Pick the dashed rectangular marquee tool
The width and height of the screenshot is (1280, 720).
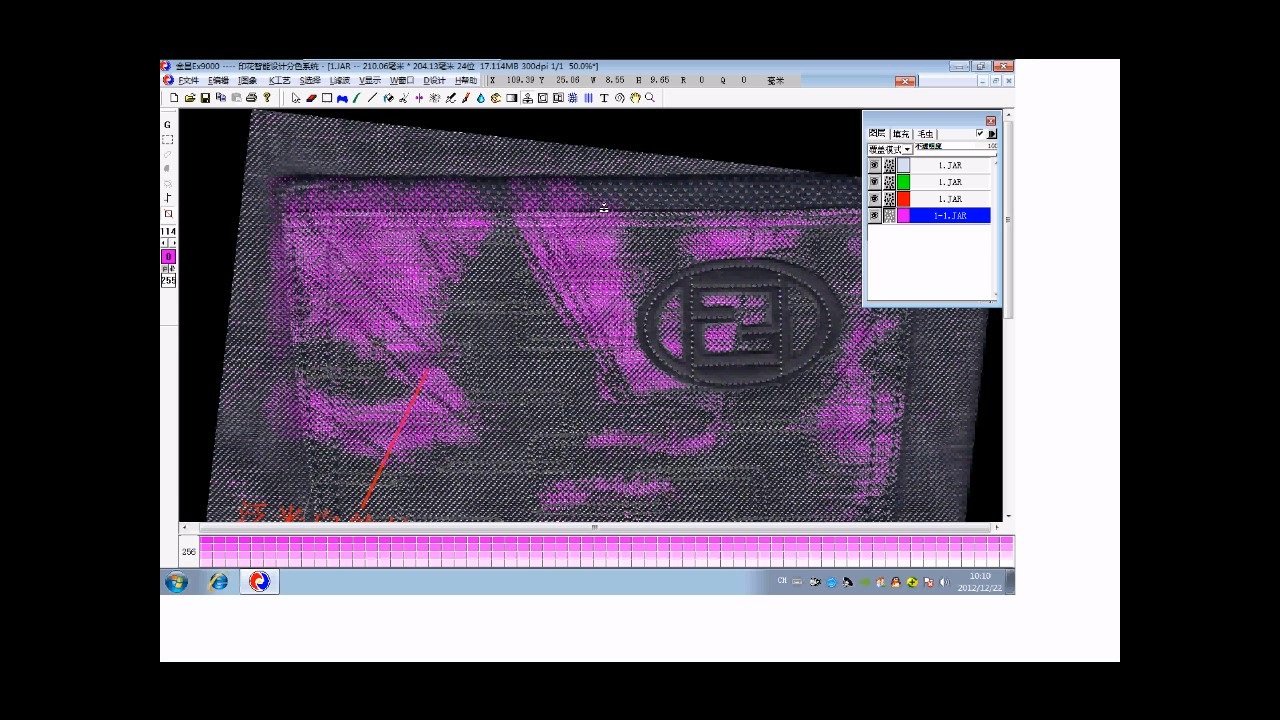point(168,140)
